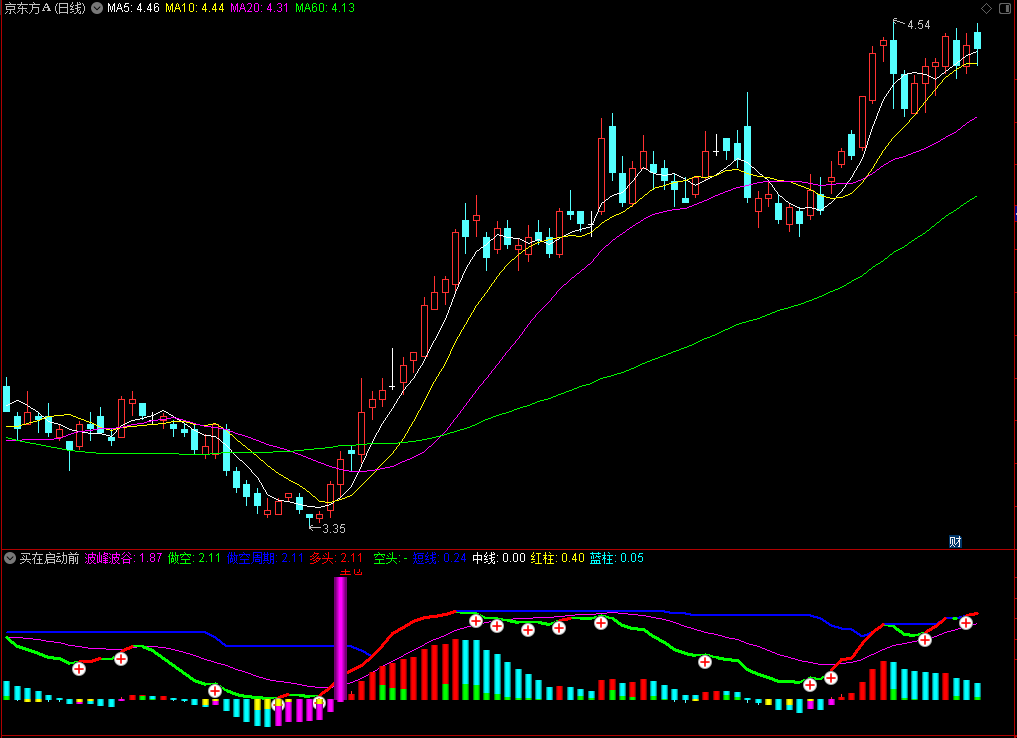Click the red 多头: 2.11 indicator value
The height and width of the screenshot is (738, 1017).
coord(336,558)
